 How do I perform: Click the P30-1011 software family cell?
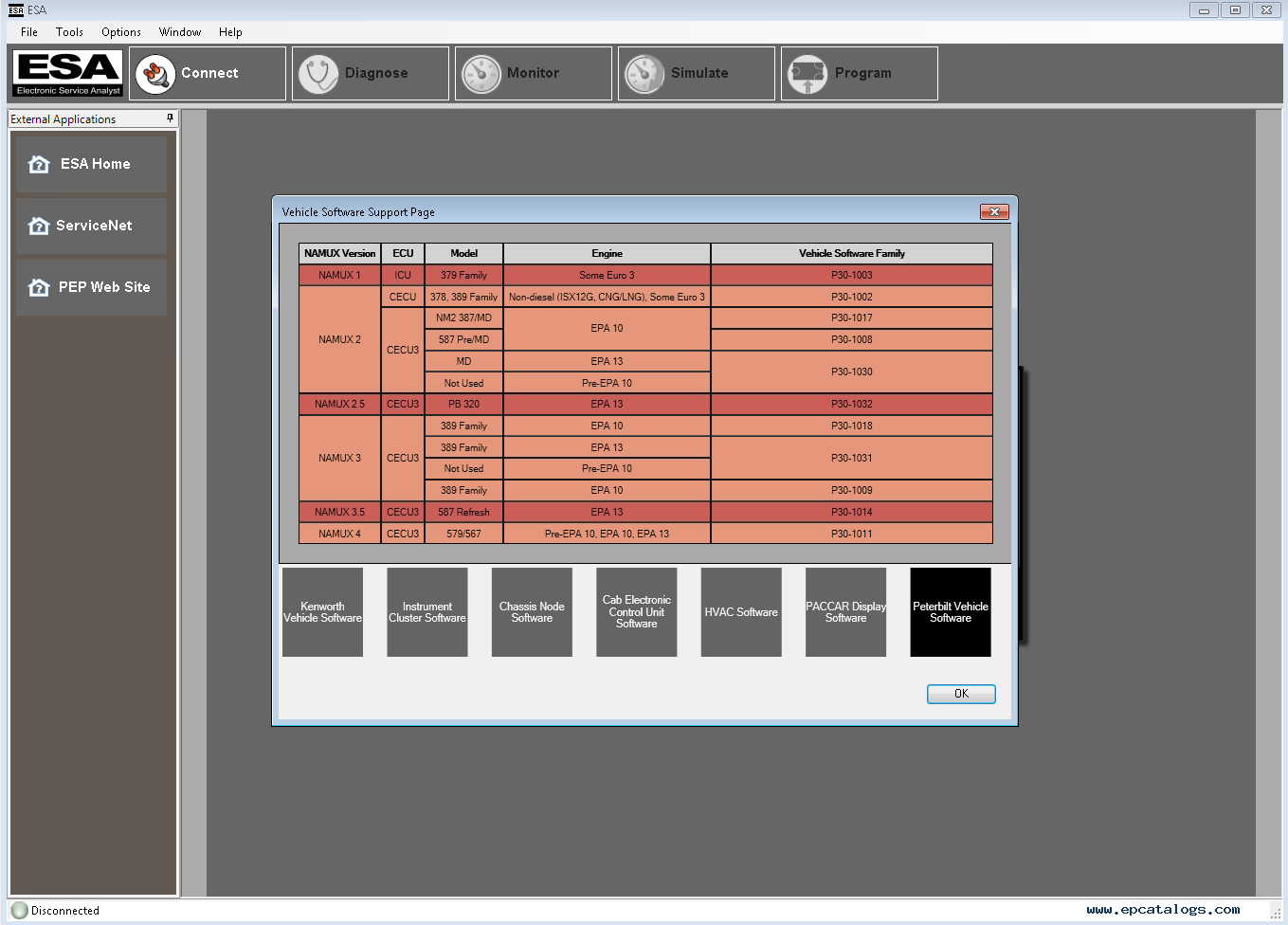(852, 534)
